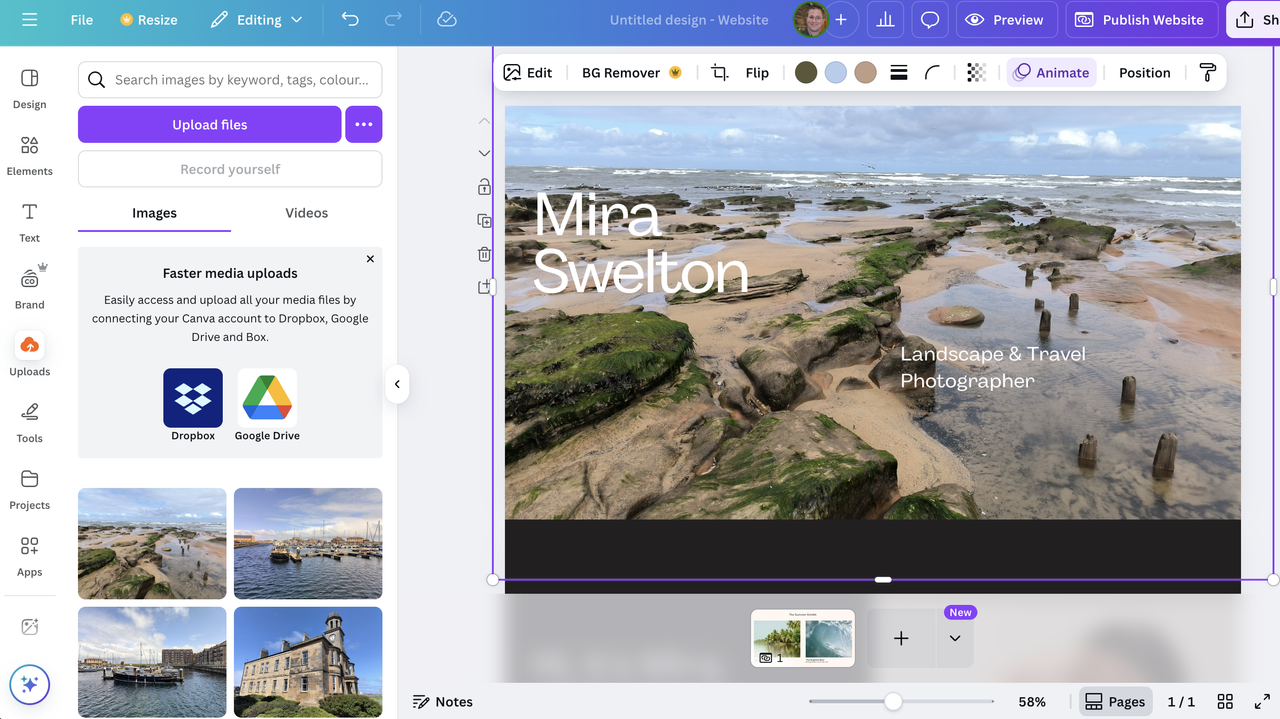Screen dimensions: 1280x719
Task: Open the Elements sidebar panel
Action: coord(30,155)
